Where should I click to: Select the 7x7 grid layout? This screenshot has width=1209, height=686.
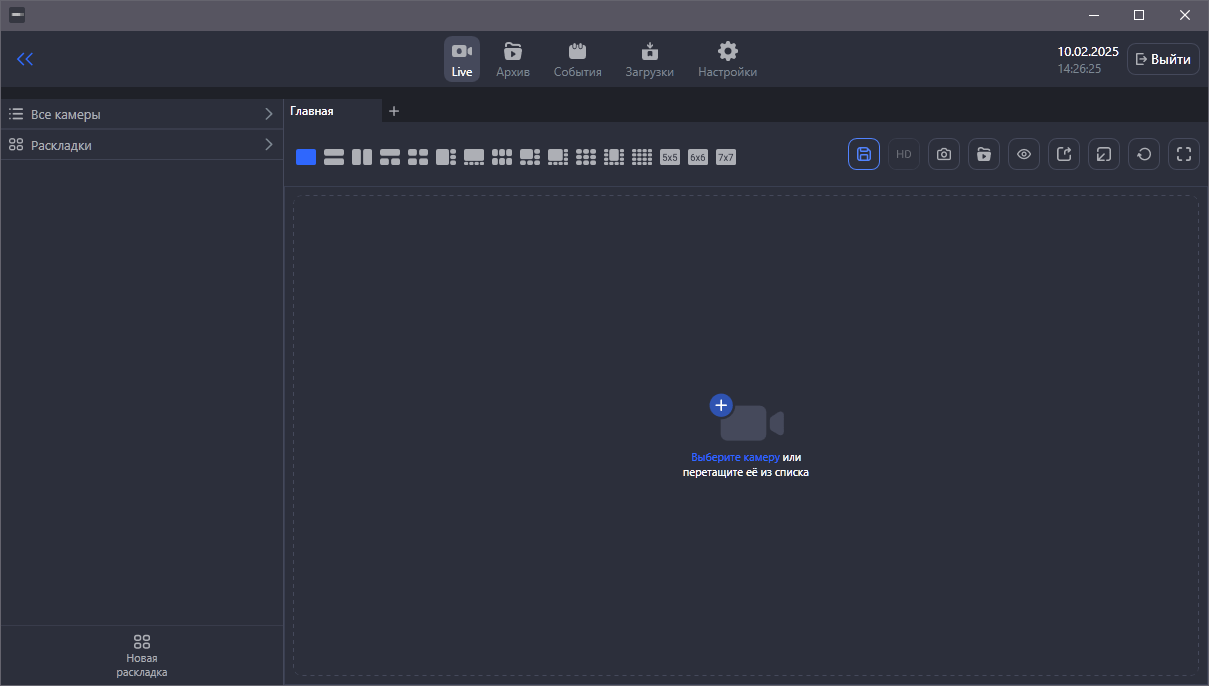pos(726,157)
